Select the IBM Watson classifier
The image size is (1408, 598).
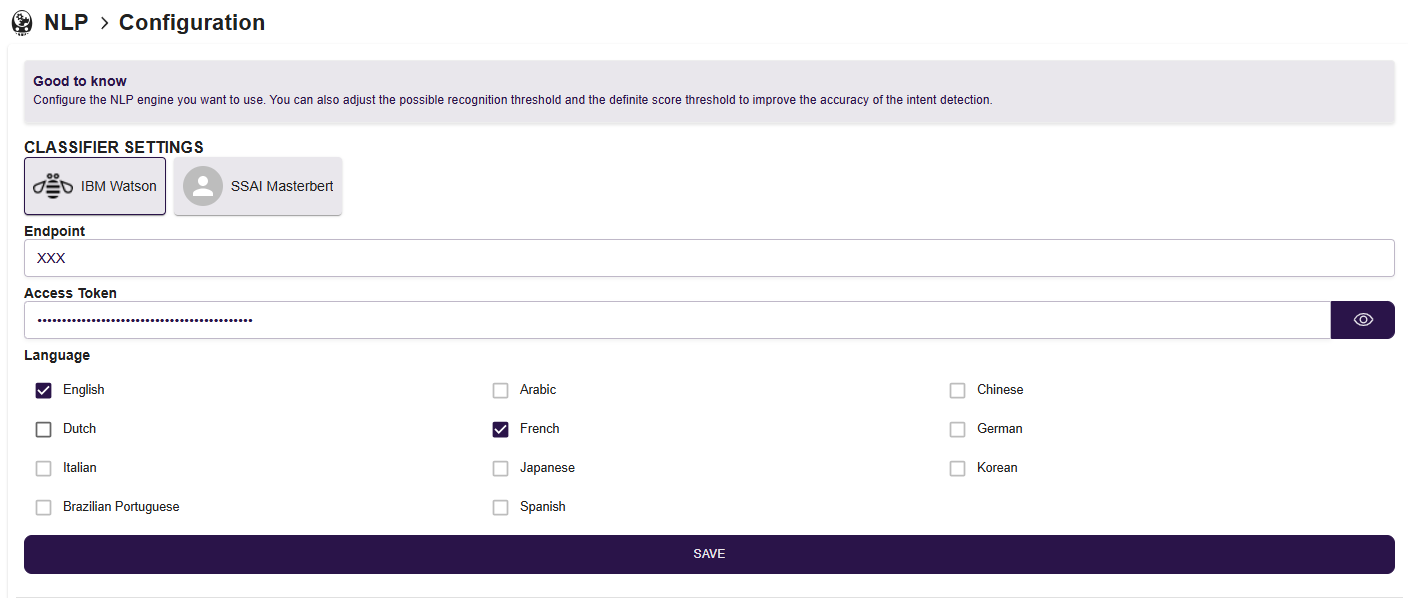point(95,186)
